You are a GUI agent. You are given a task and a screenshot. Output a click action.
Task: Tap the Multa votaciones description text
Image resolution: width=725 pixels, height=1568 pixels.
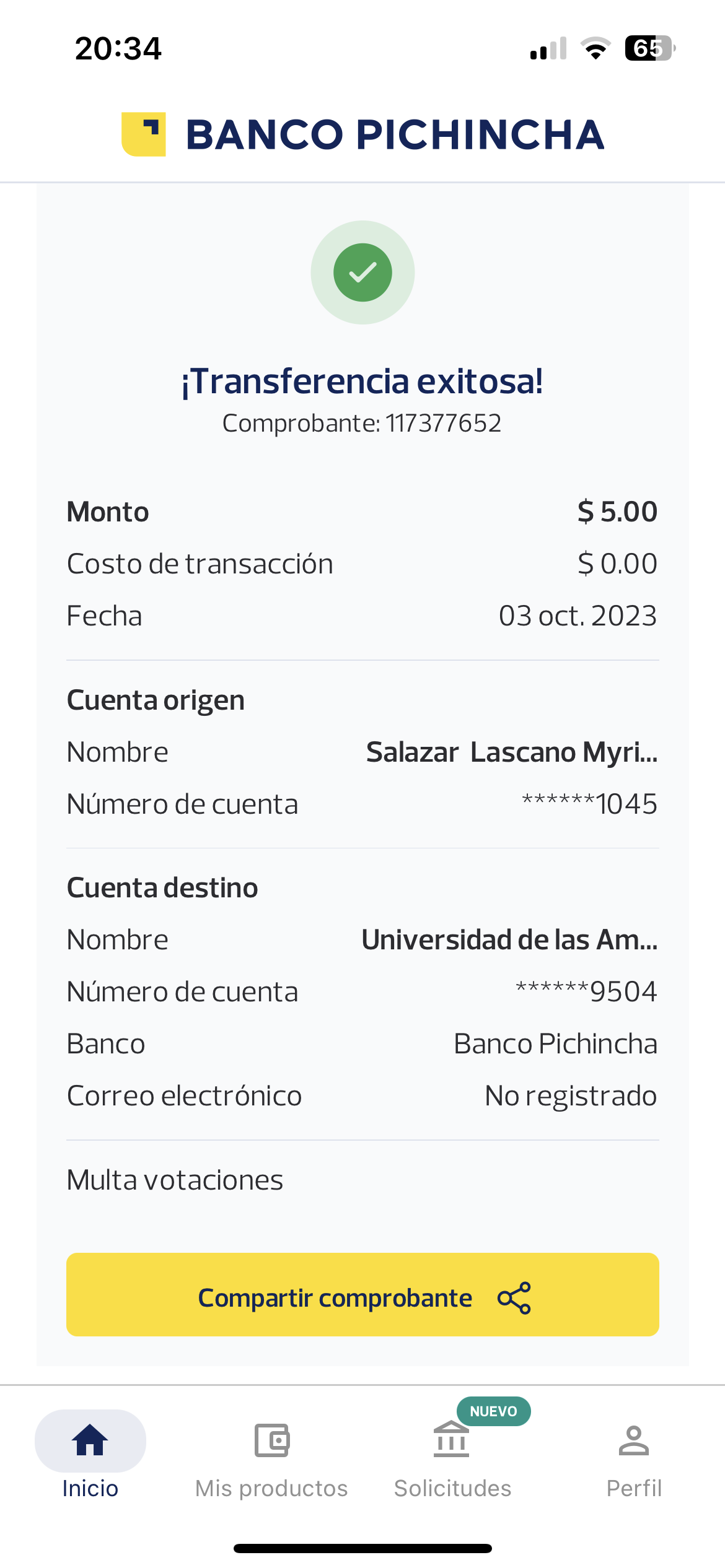[x=175, y=1180]
